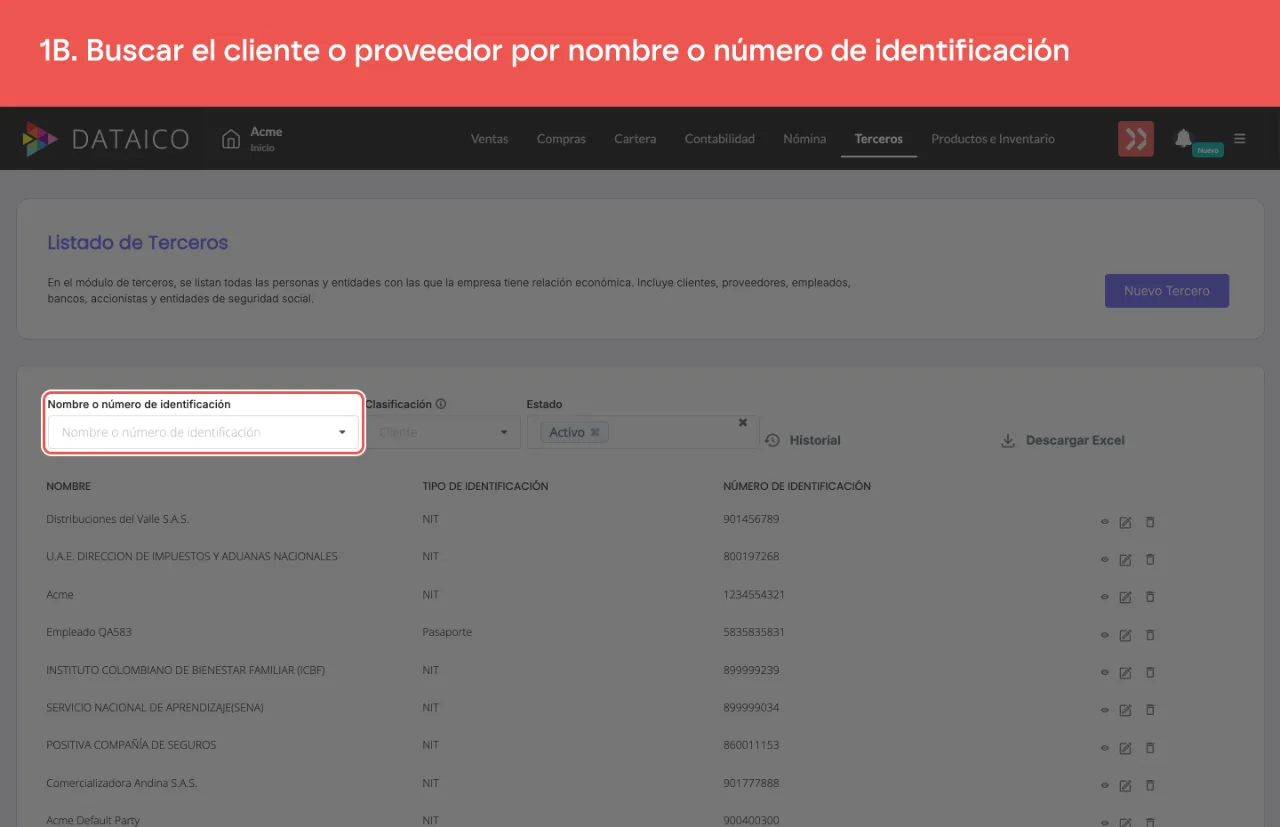Open the Cartera menu
Viewport: 1280px width, 827px height.
click(x=635, y=139)
